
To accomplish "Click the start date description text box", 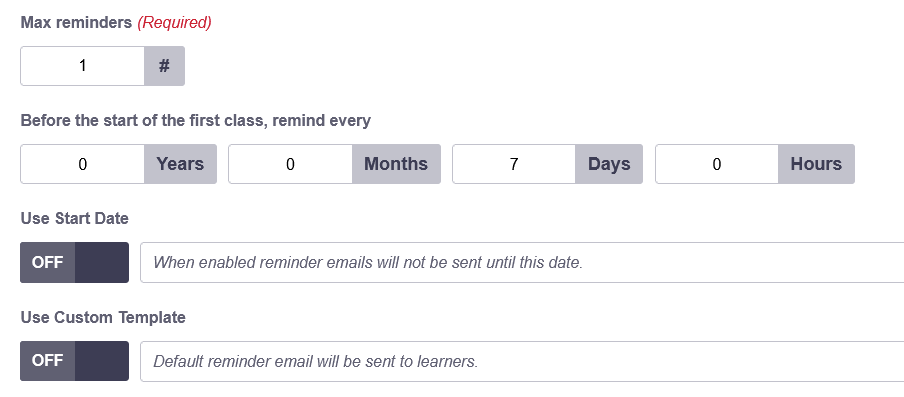I will [522, 262].
